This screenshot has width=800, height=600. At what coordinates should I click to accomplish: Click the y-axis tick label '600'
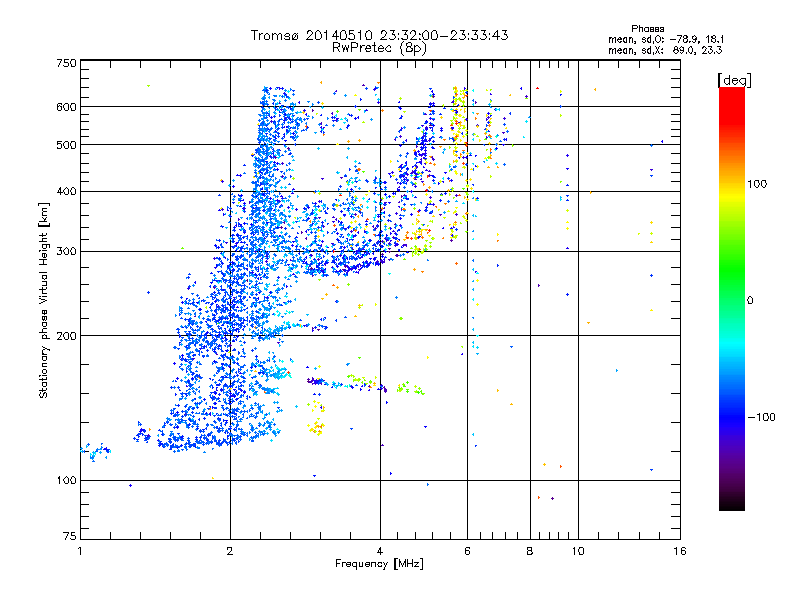pos(67,107)
